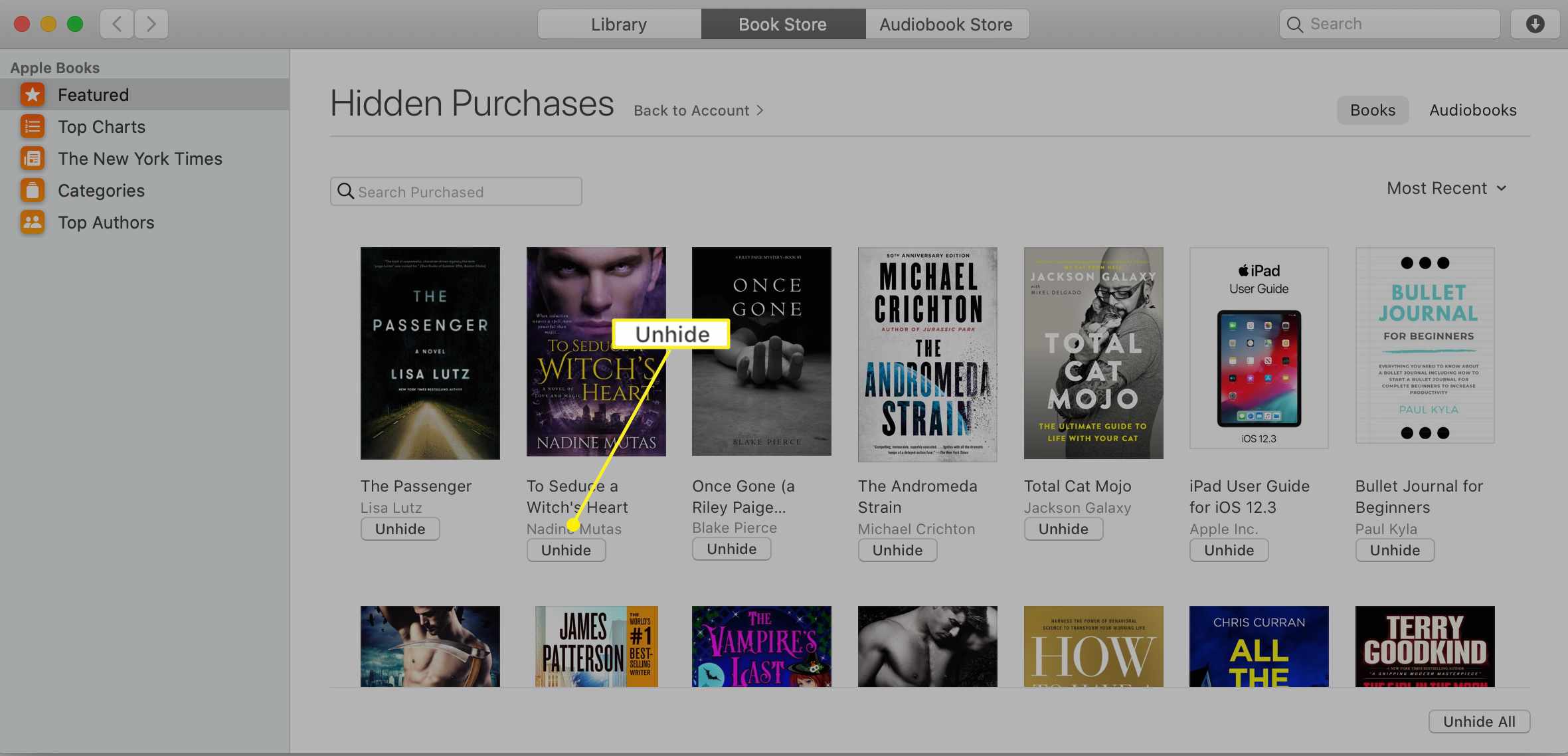Screen dimensions: 1568x756
Task: Open the Terry Goodkind book cover
Action: click(x=1425, y=646)
